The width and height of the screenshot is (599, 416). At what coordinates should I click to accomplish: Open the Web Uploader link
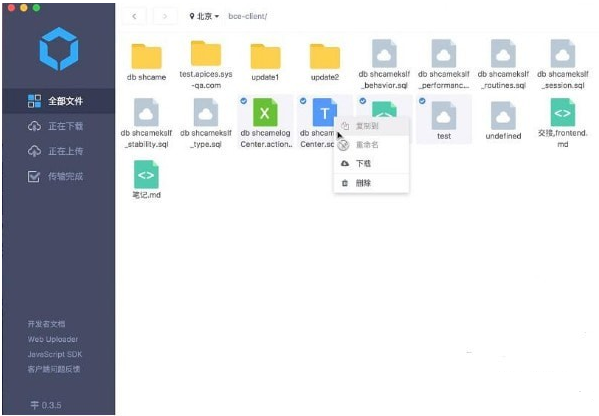click(x=53, y=339)
